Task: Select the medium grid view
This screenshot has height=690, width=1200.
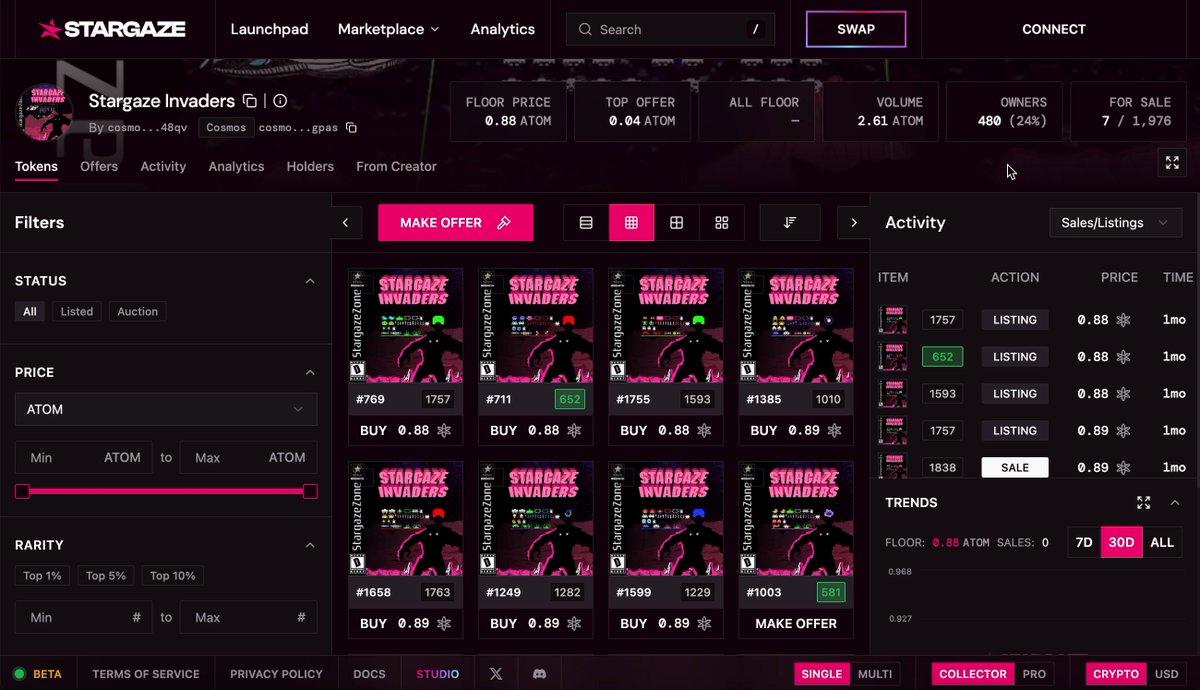Action: coord(677,223)
